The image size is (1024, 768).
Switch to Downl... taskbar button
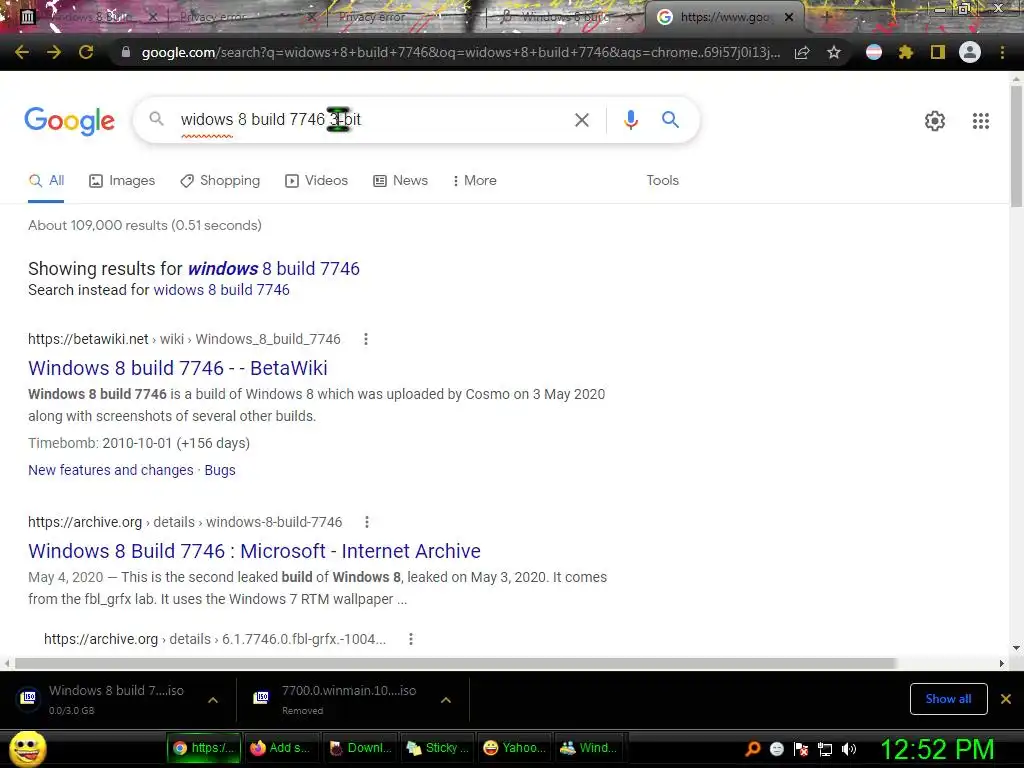[x=360, y=748]
